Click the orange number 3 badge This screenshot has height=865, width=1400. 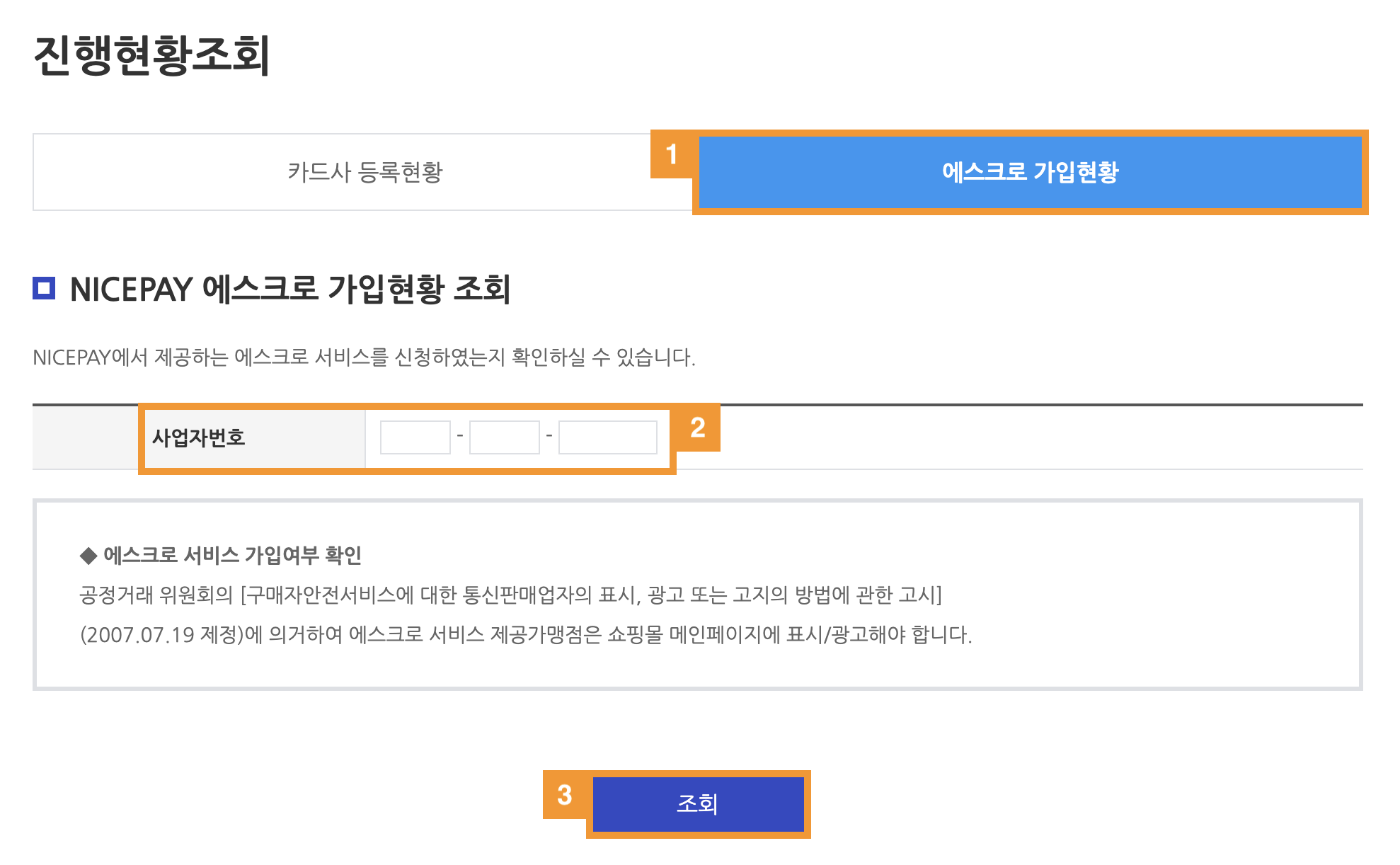pos(565,794)
